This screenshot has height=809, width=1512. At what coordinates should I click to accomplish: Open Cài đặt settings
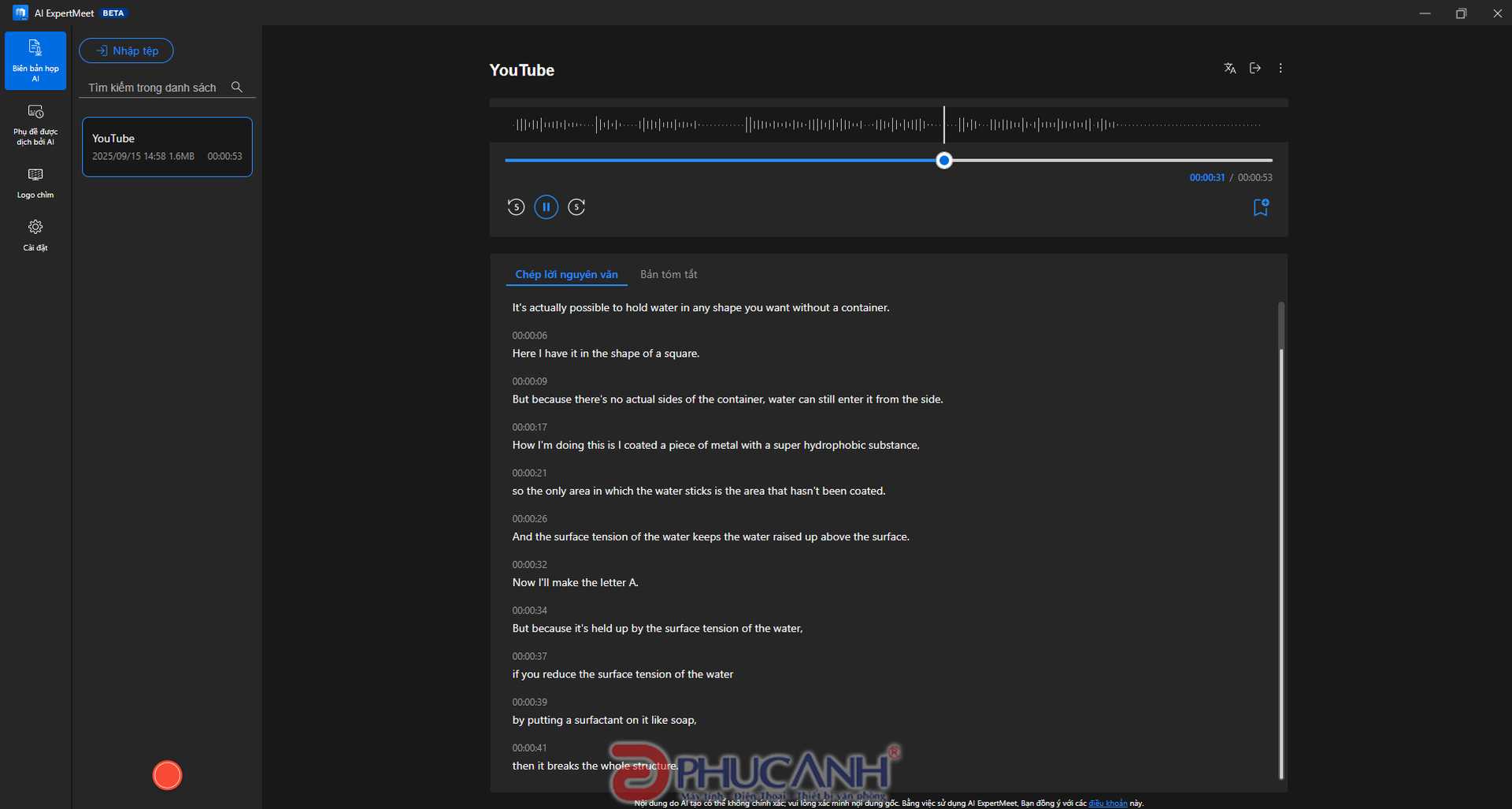pyautogui.click(x=35, y=235)
